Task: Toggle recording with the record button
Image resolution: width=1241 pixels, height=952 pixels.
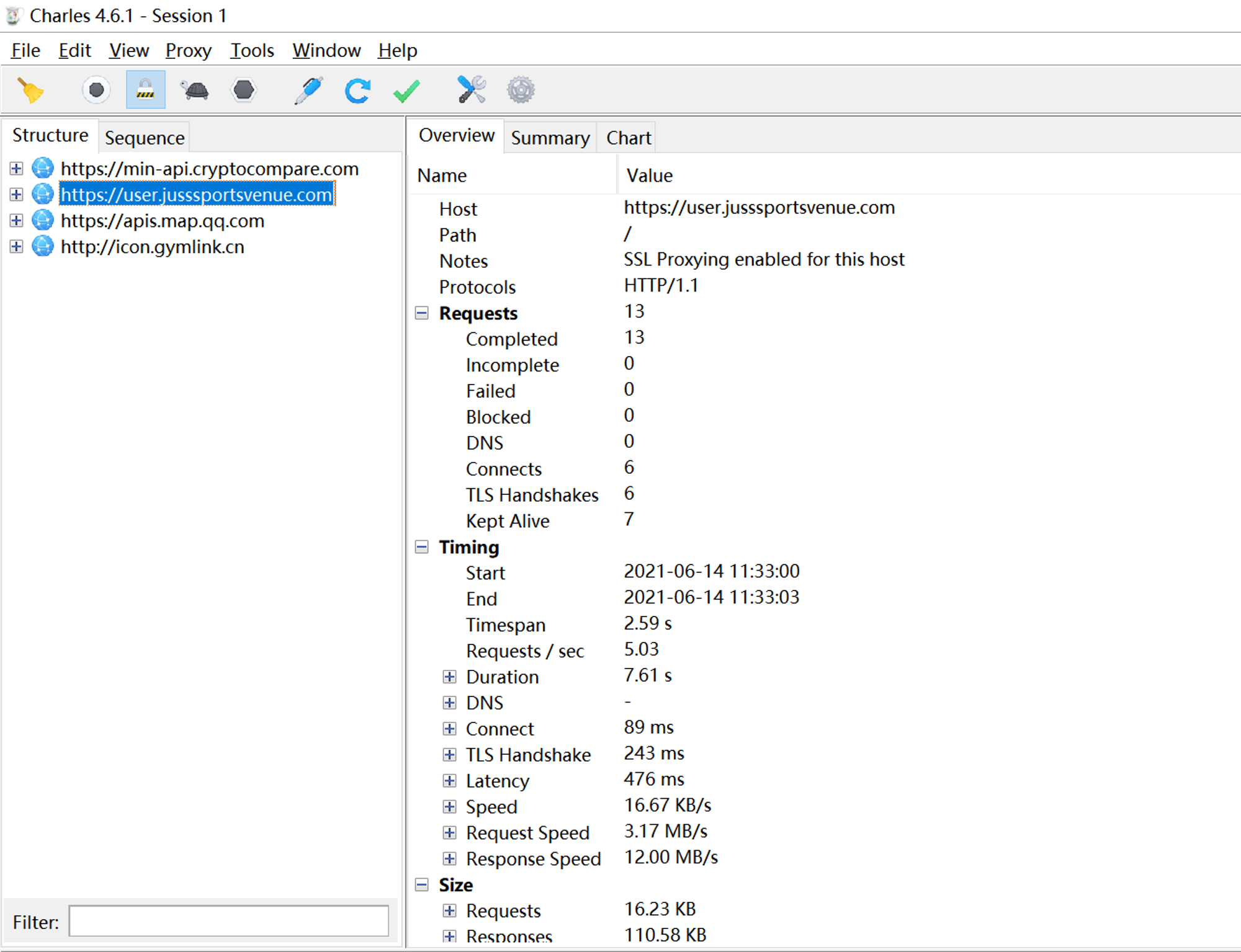Action: click(x=96, y=91)
